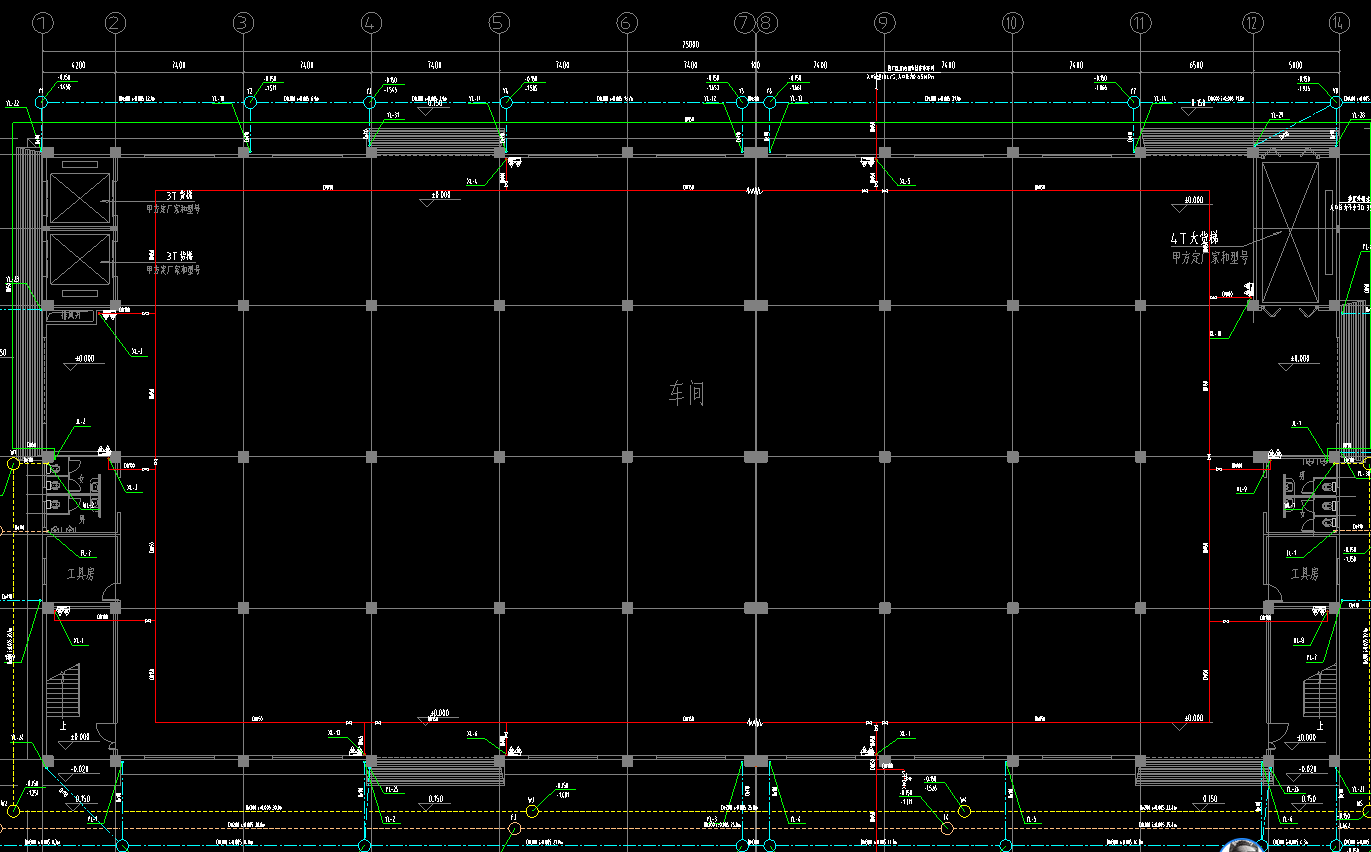Viewport: 1371px width, 852px height.
Task: Click the upper 3T 货梯 label
Action: 179,197
